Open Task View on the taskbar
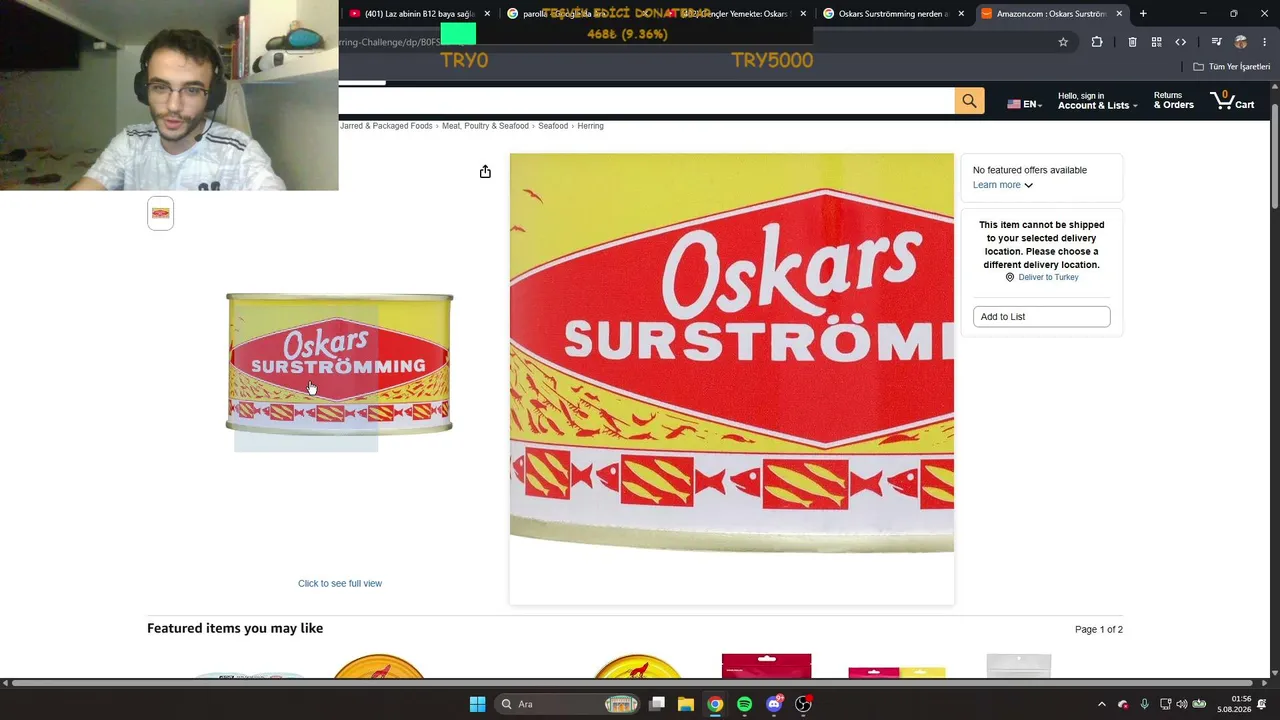This screenshot has width=1280, height=720. (x=657, y=704)
